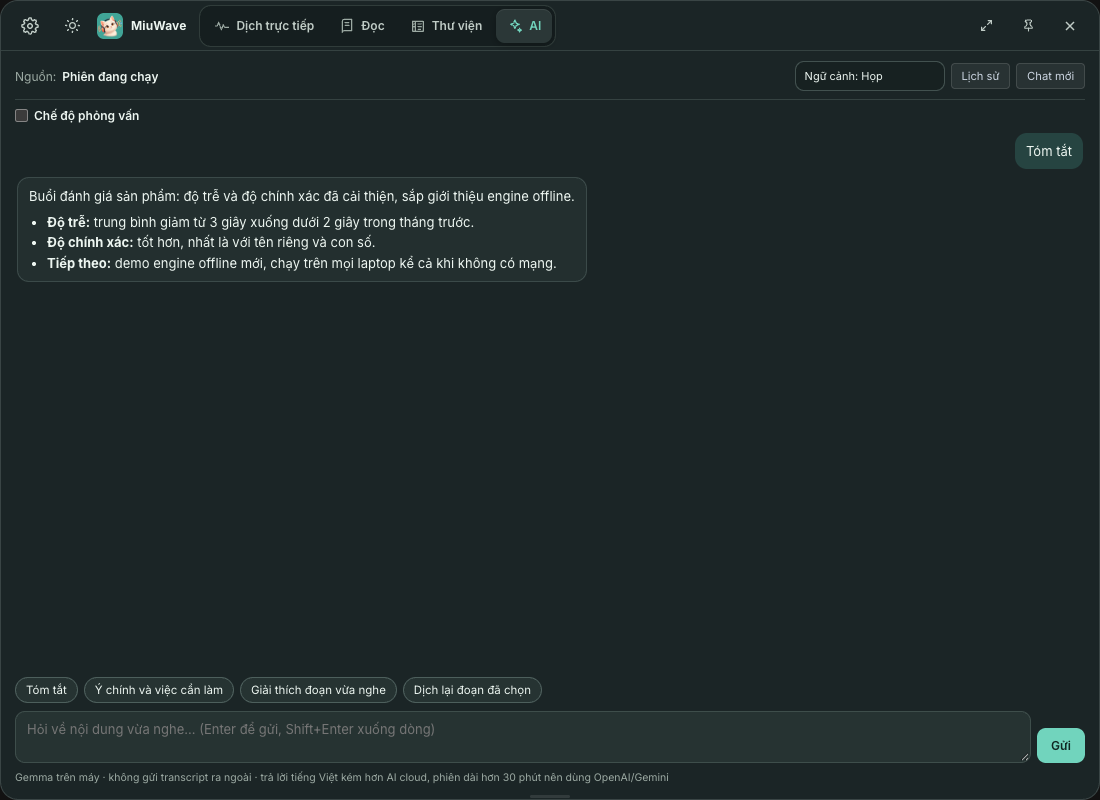
Task: Click the Lịch sử button
Action: coord(980,76)
